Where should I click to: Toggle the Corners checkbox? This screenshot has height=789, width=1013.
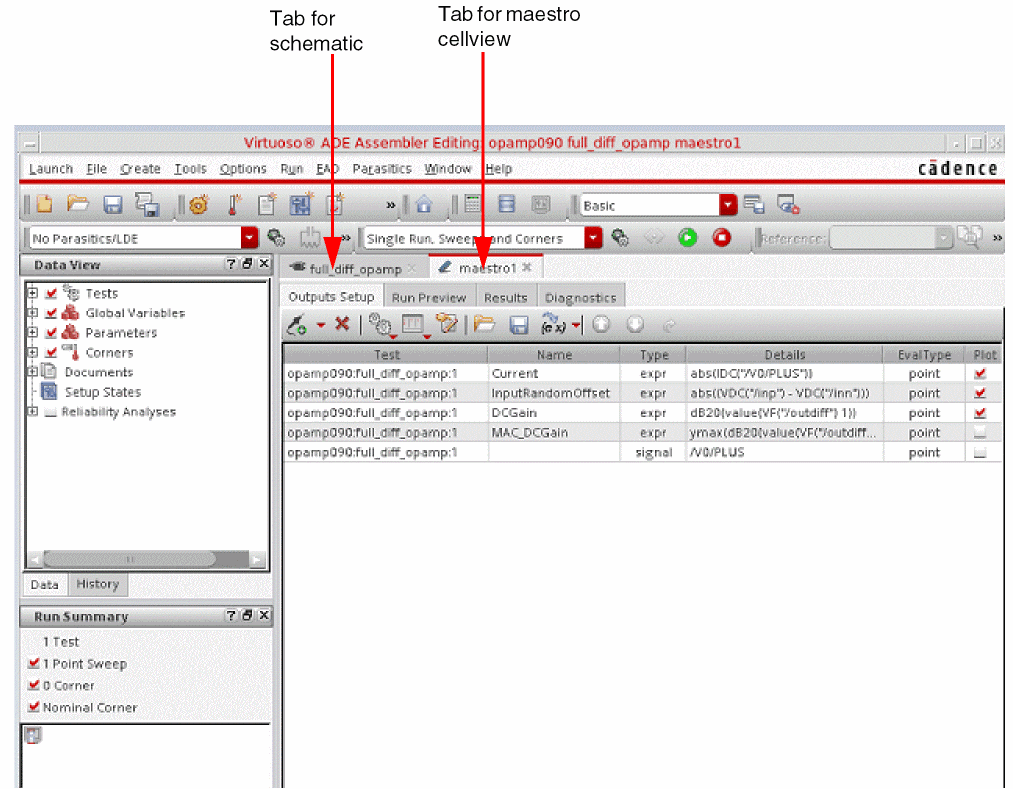[x=51, y=353]
